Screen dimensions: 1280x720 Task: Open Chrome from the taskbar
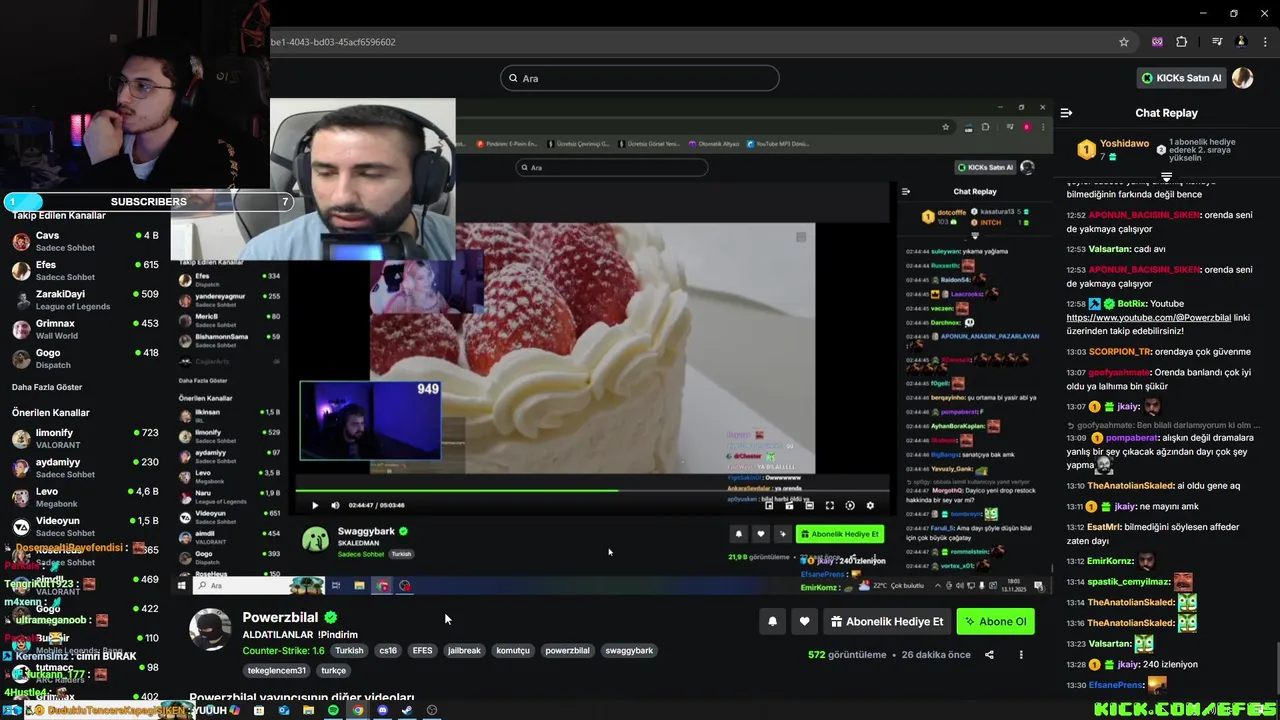click(x=357, y=710)
